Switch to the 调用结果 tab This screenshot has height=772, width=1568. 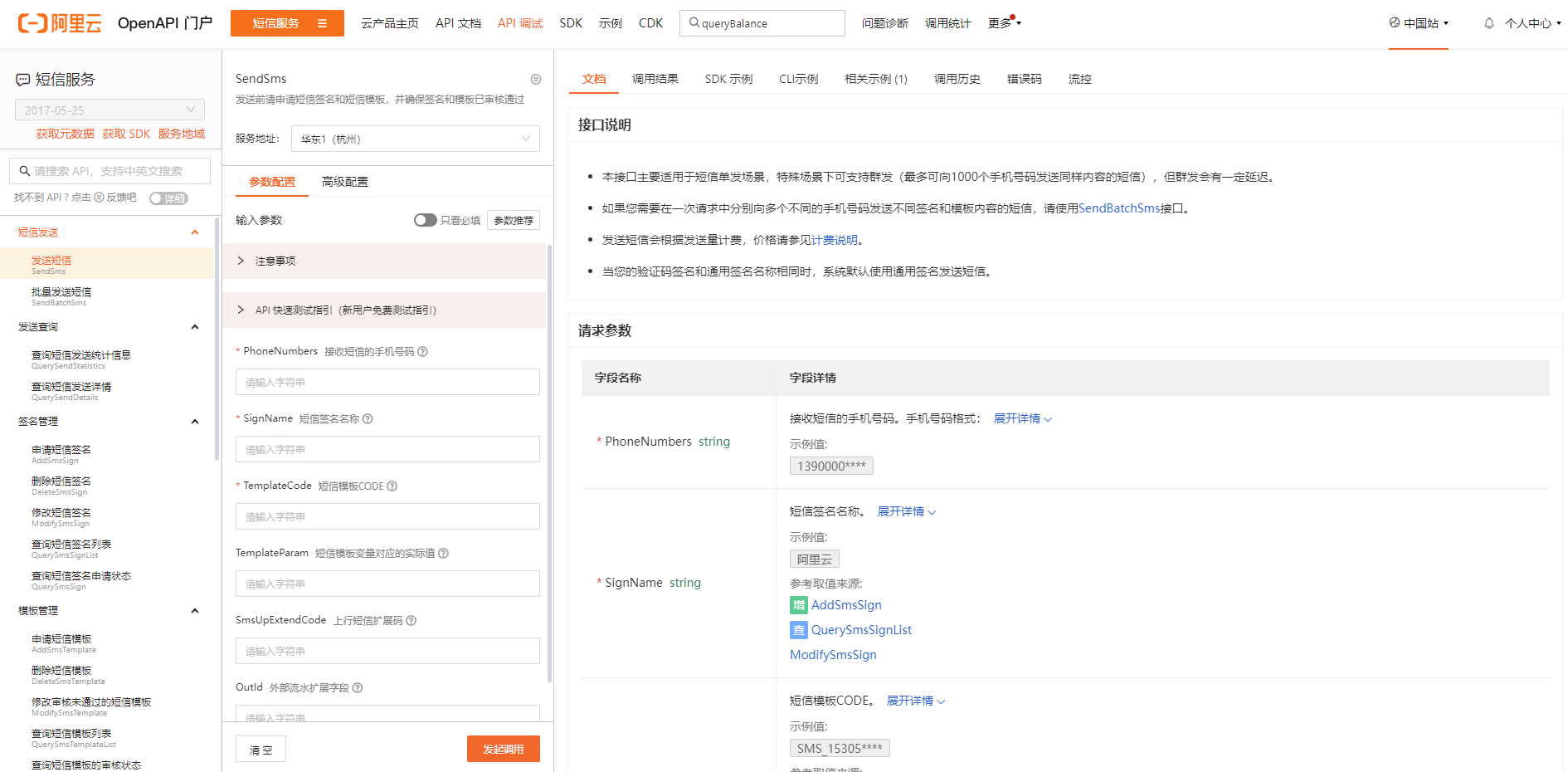[655, 79]
